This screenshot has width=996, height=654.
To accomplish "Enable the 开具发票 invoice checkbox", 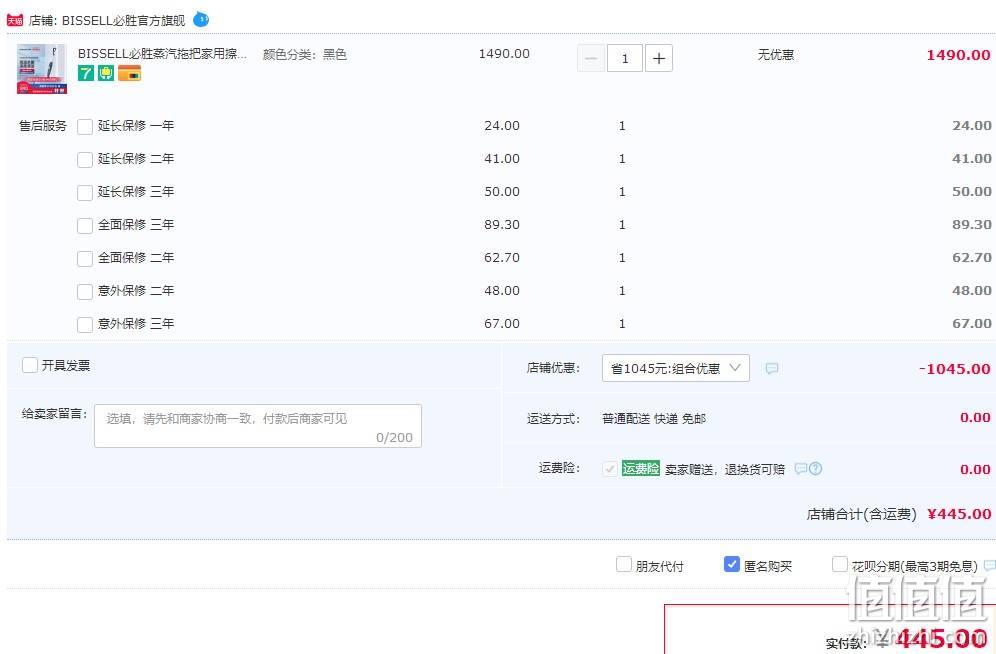I will pos(30,365).
